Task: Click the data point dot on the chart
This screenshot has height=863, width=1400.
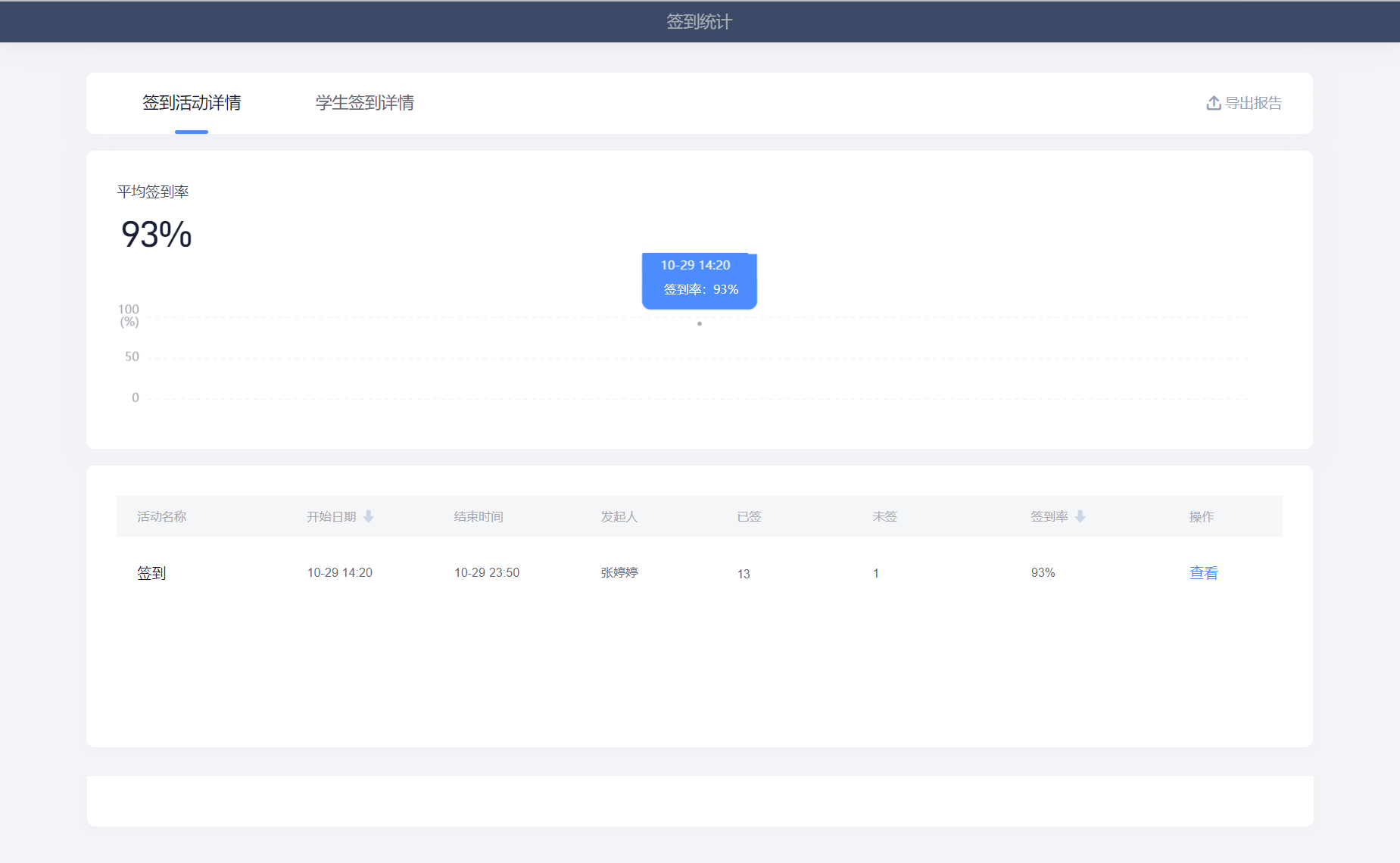Action: 700,324
